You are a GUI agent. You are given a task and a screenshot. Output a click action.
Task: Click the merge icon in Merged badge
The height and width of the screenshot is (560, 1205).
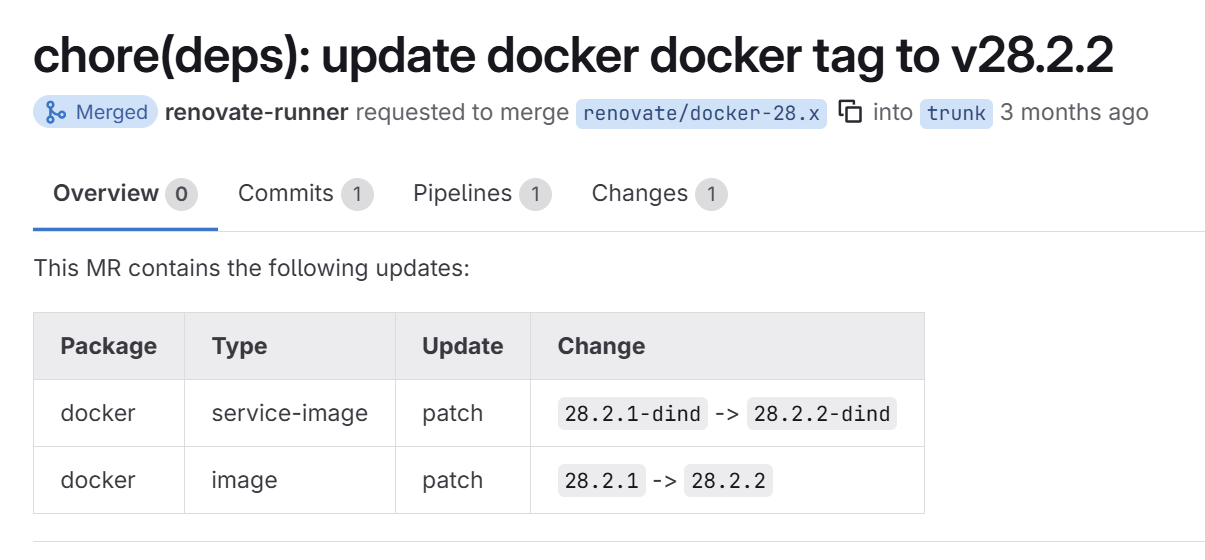point(56,112)
